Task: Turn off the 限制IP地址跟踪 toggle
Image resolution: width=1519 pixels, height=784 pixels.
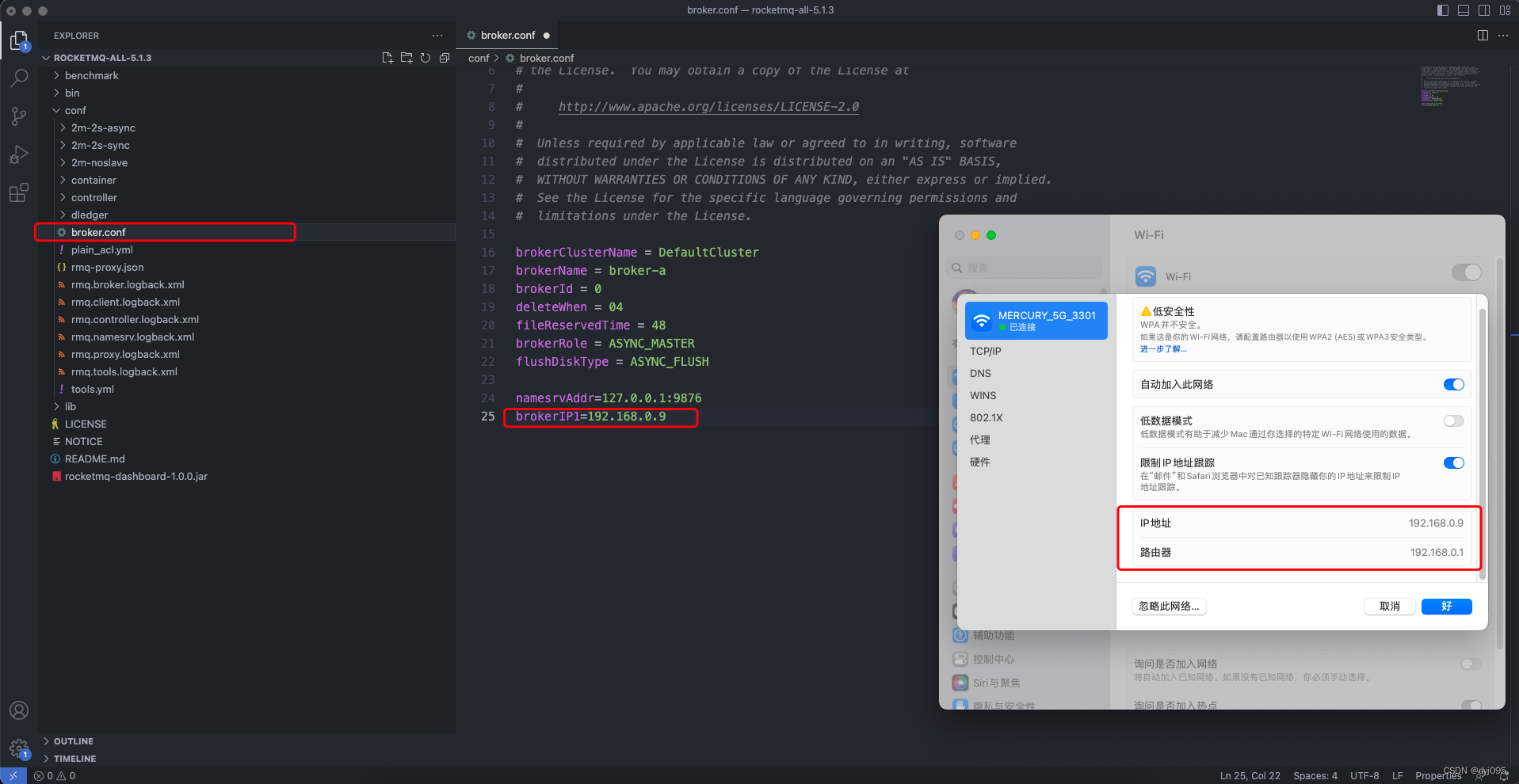Action: 1454,462
